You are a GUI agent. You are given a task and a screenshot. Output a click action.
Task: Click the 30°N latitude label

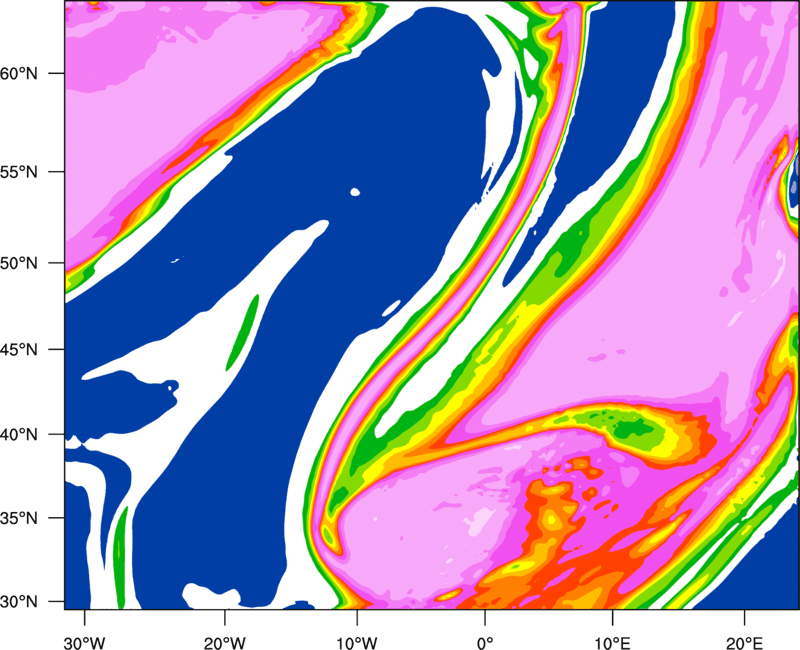(x=19, y=602)
